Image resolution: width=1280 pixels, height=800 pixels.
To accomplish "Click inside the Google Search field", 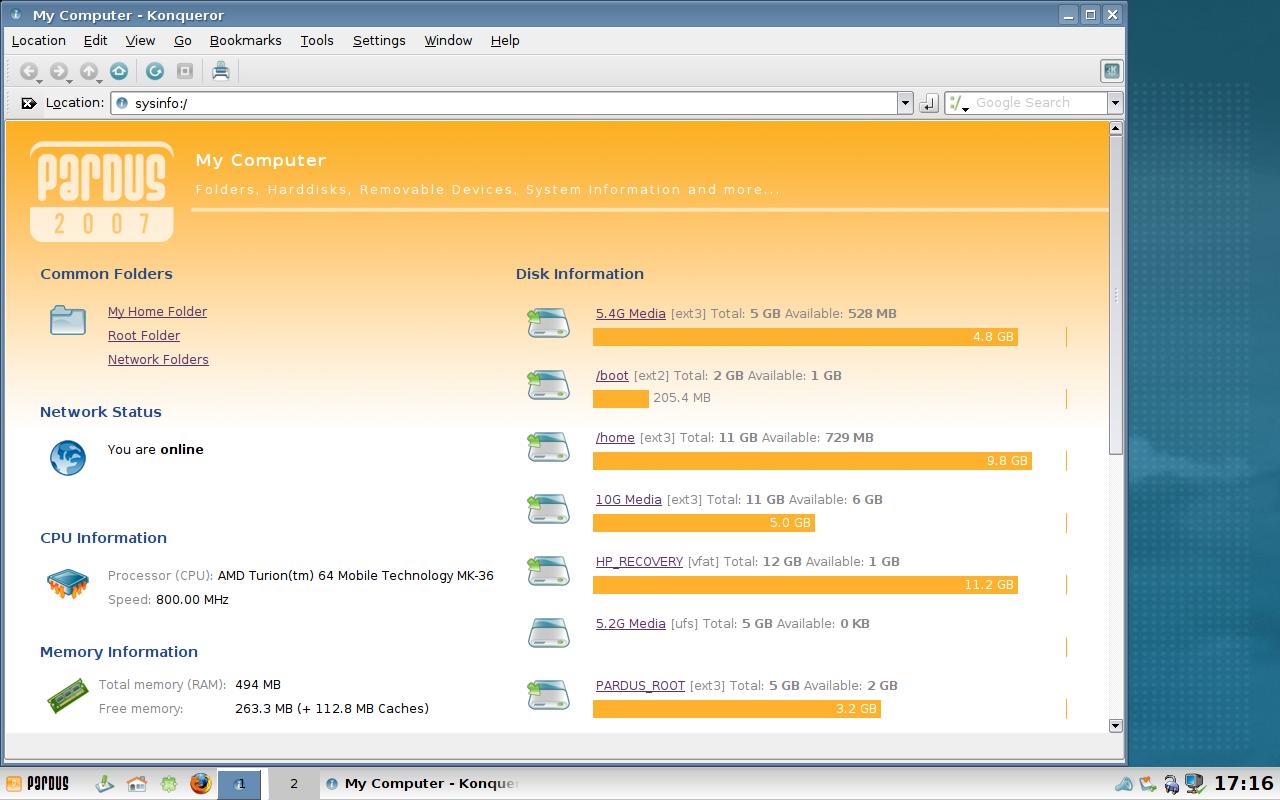I will tap(1039, 103).
